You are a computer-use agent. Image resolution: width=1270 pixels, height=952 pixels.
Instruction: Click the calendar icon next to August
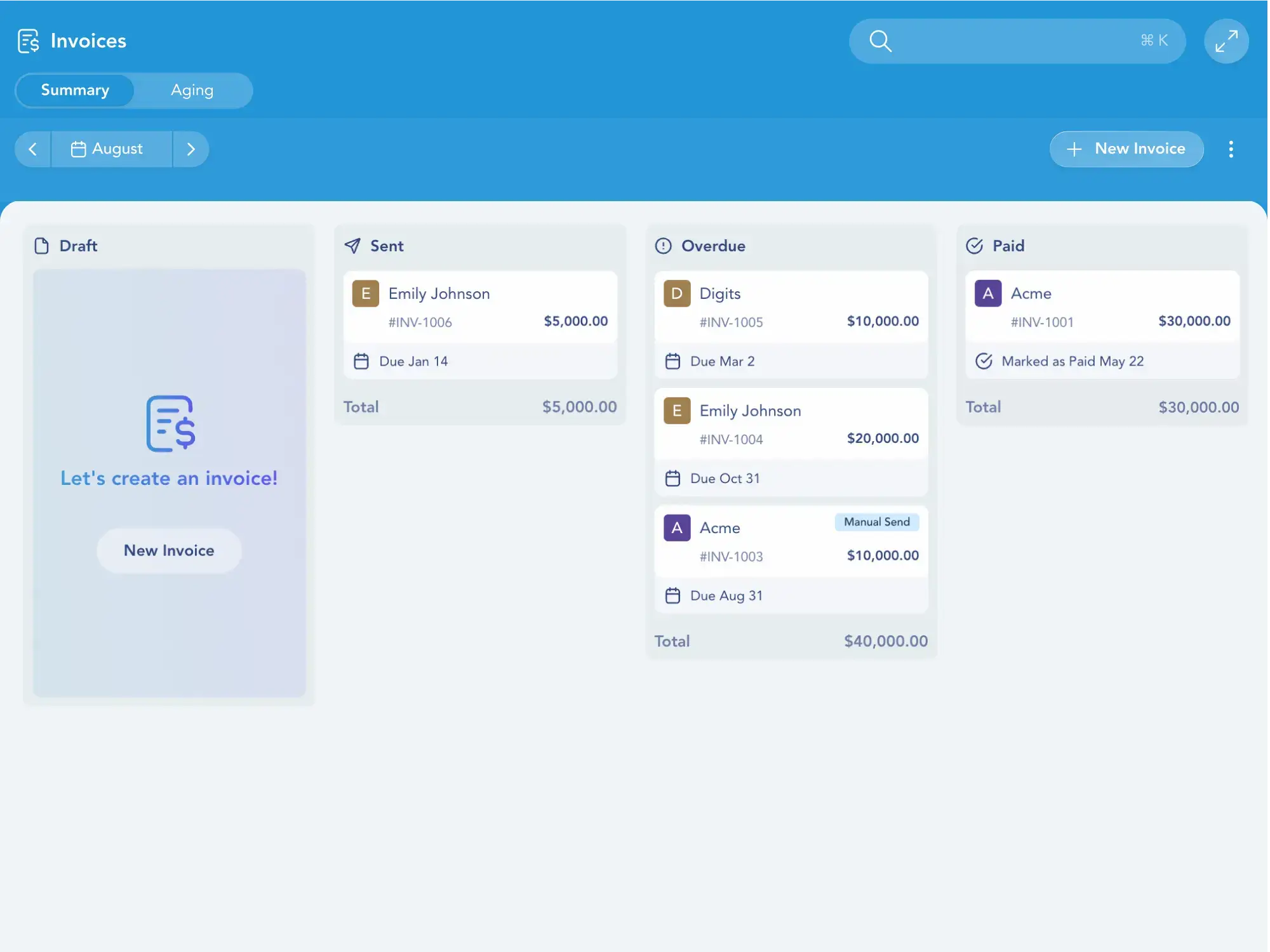coord(78,149)
